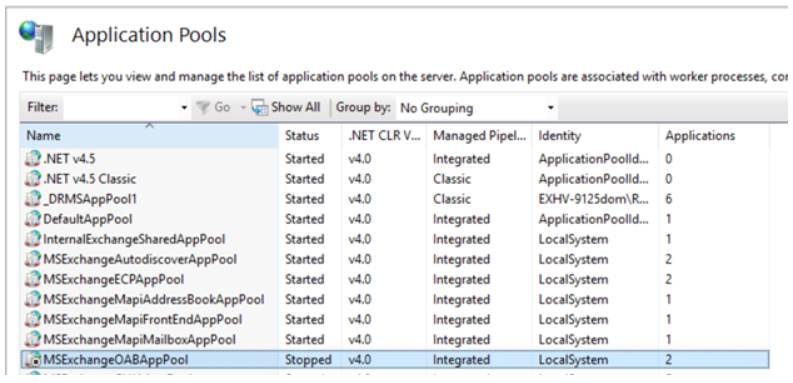793x383 pixels.
Task: Select the MSExchangeMapiFrontEndAppPool name
Action: coord(143,320)
